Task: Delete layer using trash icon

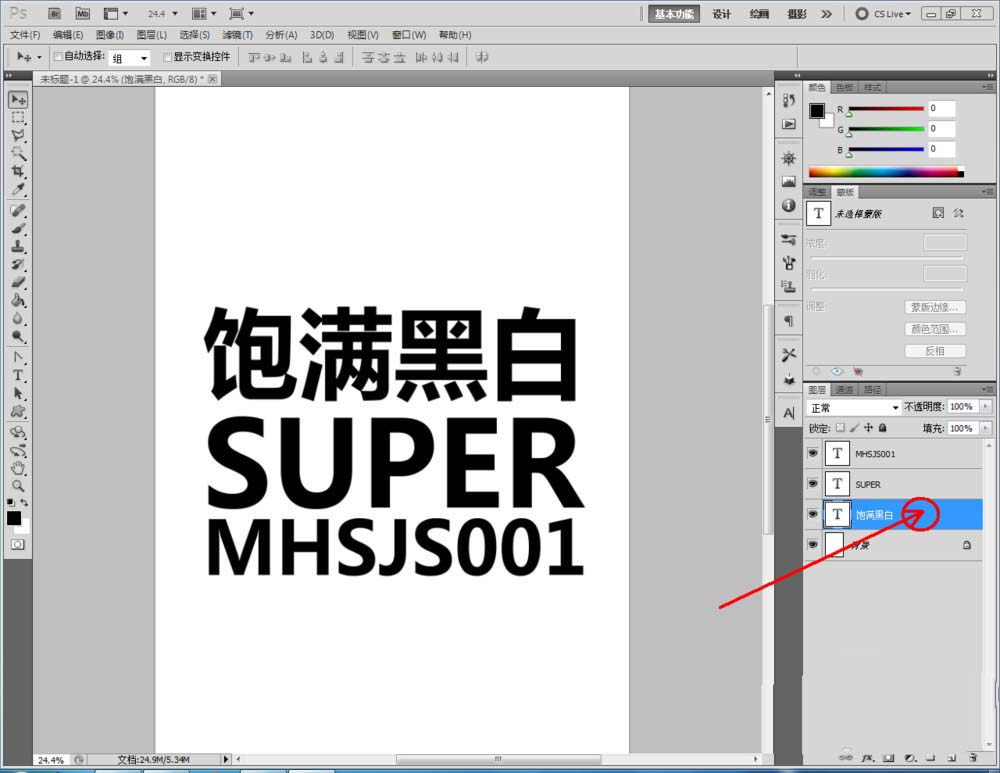Action: (972, 757)
